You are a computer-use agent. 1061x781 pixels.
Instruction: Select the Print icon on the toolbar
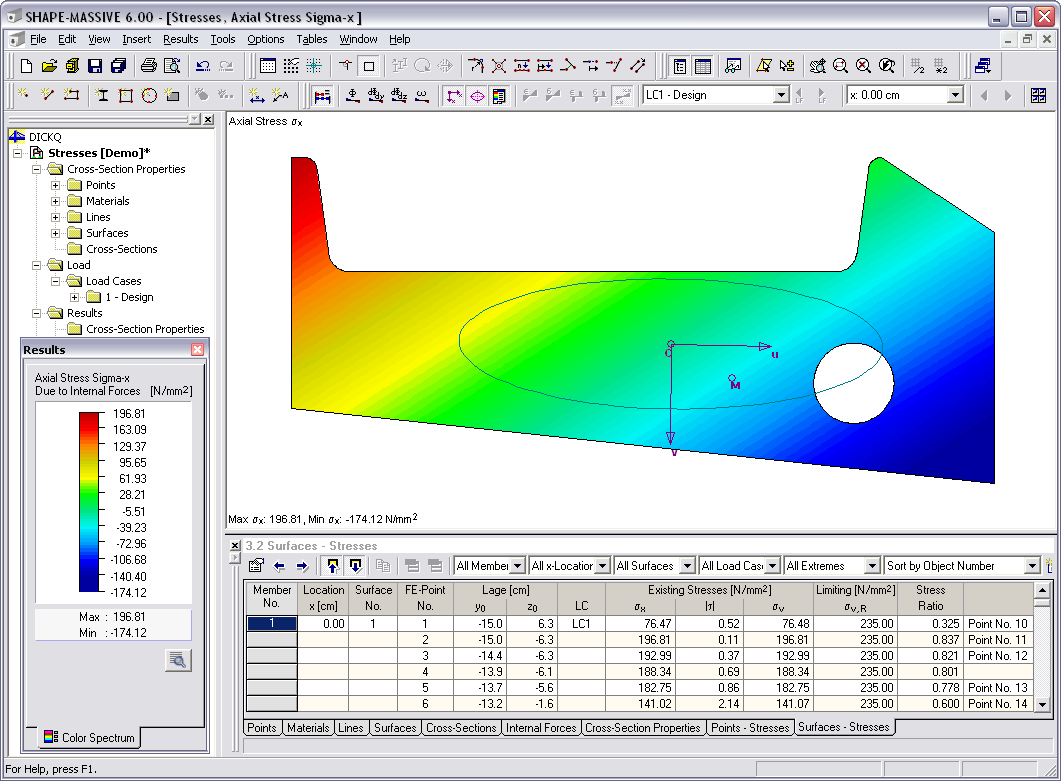147,65
